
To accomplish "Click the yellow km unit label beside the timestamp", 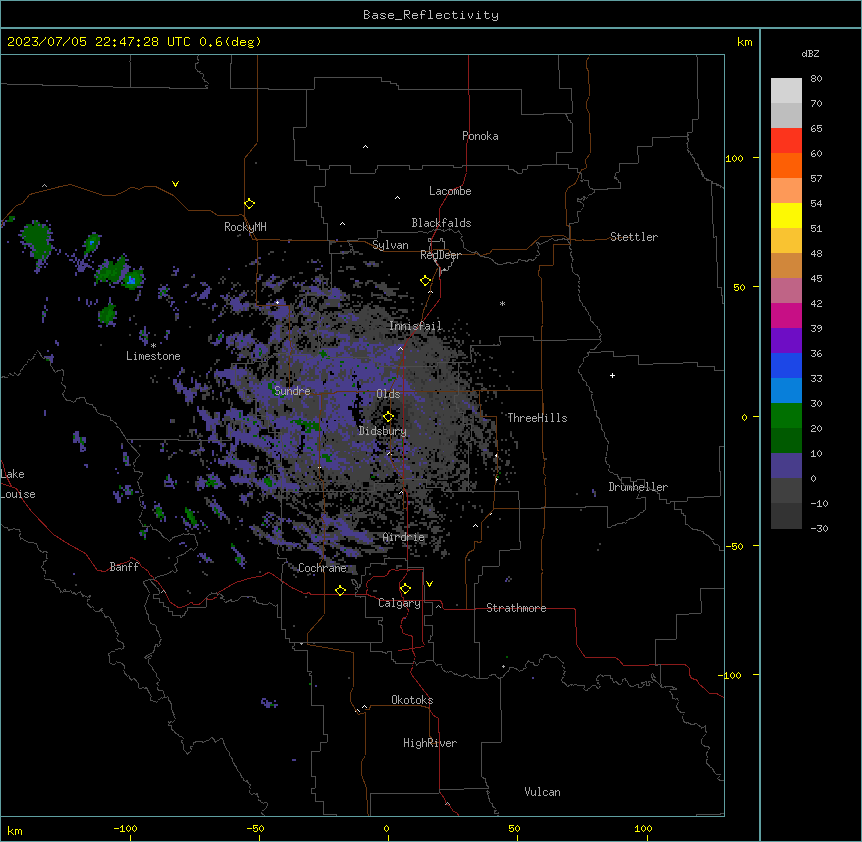I will pyautogui.click(x=745, y=42).
